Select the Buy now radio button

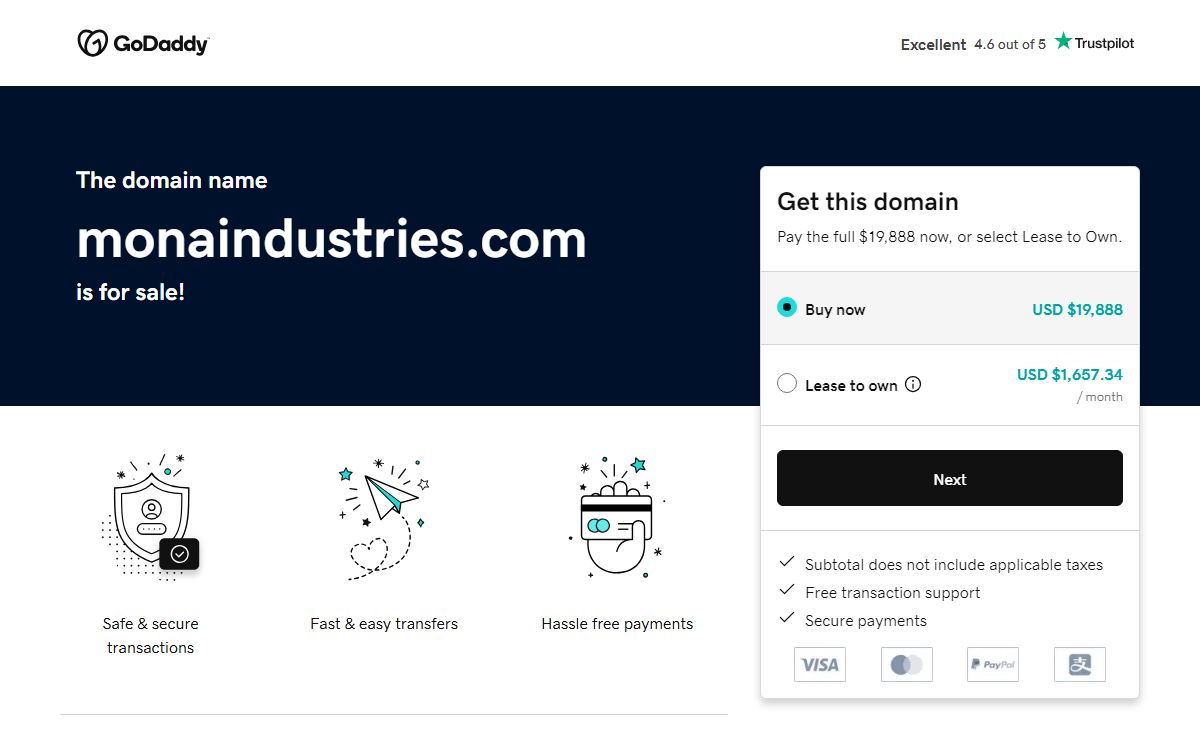[787, 308]
